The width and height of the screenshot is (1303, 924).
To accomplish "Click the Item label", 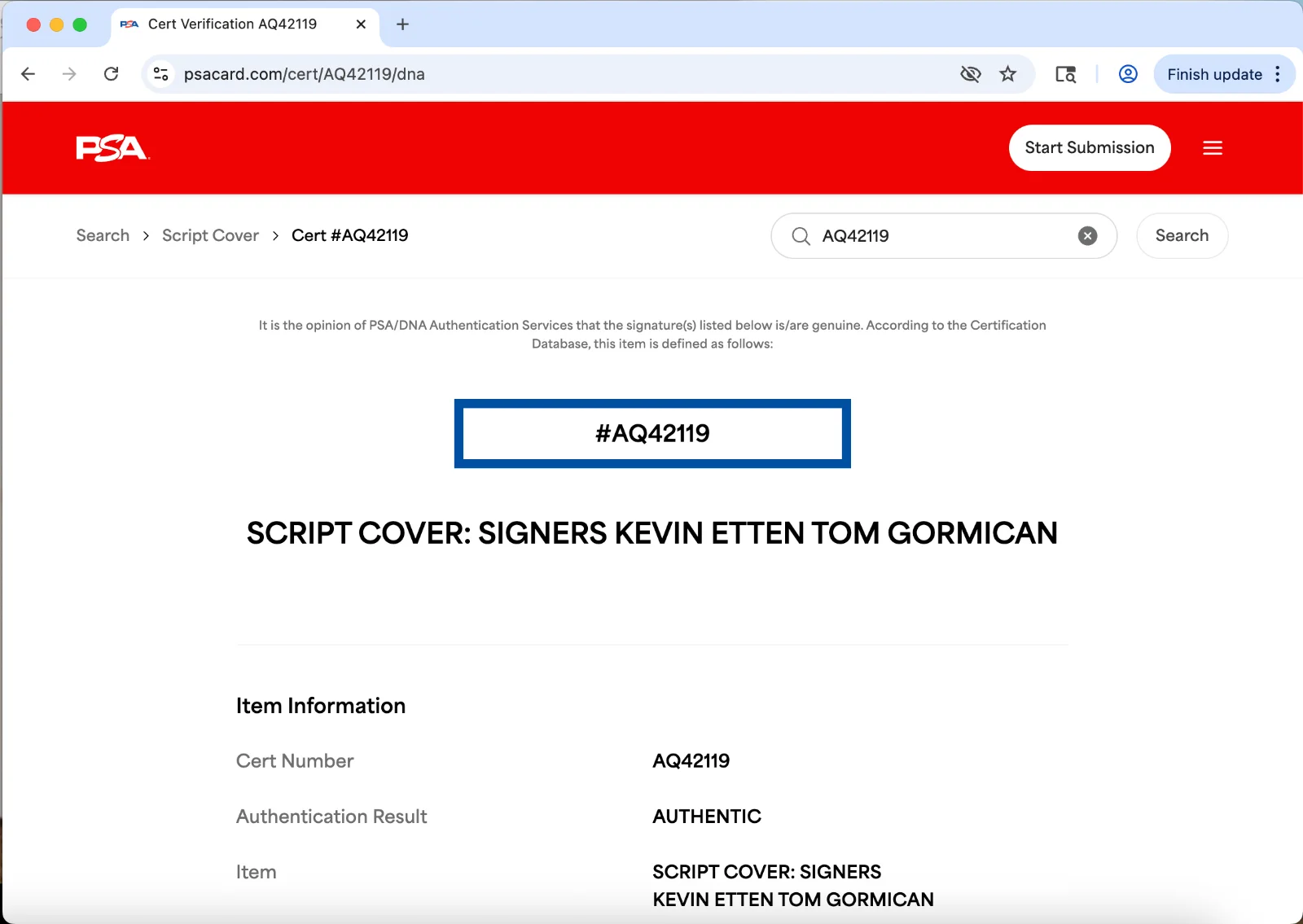I will pyautogui.click(x=257, y=872).
